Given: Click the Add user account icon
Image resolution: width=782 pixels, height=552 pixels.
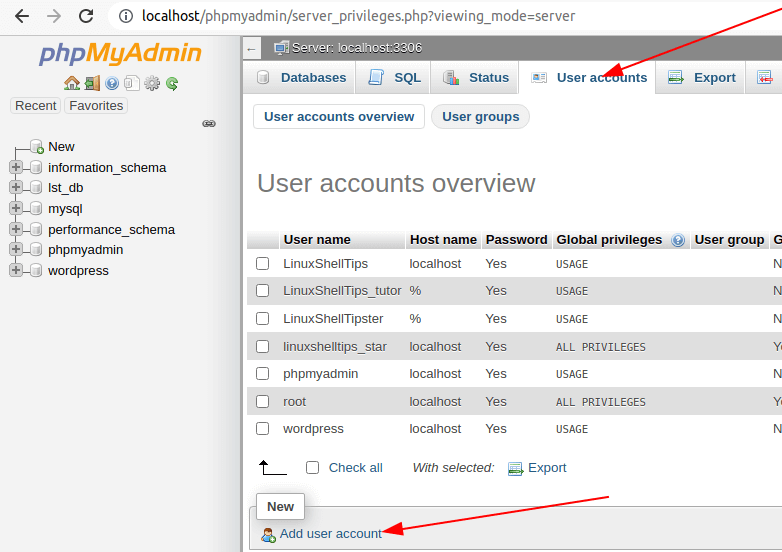Looking at the screenshot, I should (268, 535).
